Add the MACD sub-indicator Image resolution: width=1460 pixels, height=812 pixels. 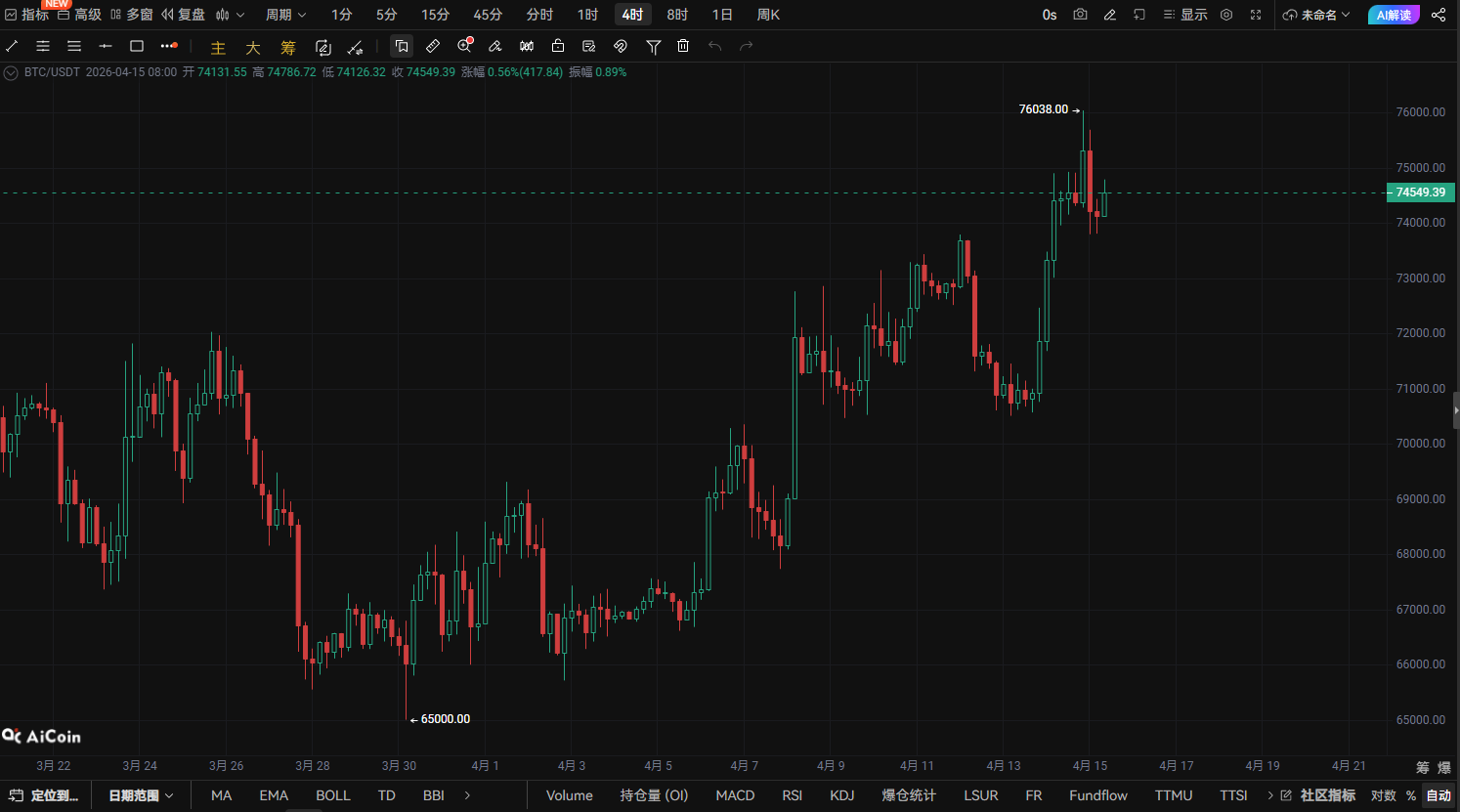[735, 795]
